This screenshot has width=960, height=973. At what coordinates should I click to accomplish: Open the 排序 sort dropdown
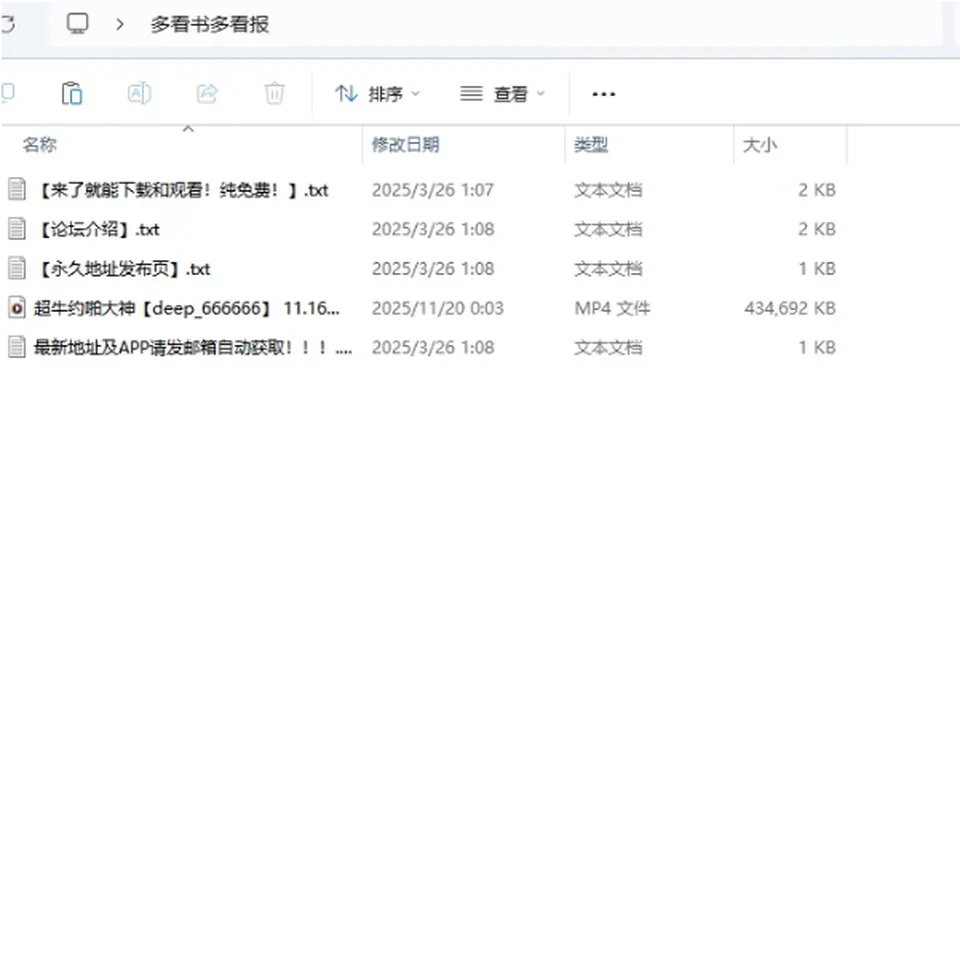(x=378, y=94)
